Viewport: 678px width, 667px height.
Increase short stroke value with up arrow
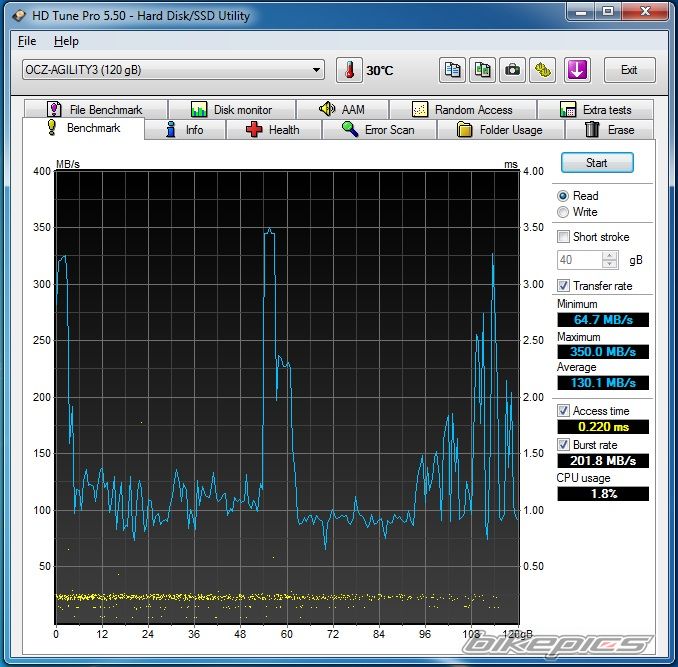coord(610,255)
